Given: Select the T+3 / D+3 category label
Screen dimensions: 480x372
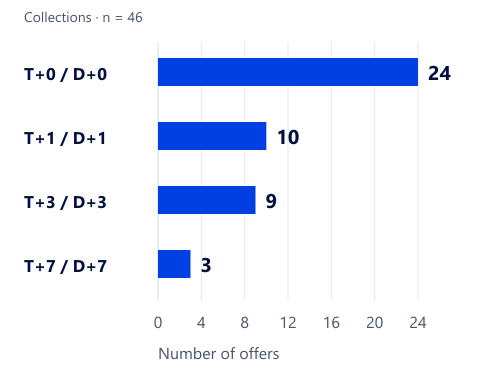Looking at the screenshot, I should tap(65, 202).
